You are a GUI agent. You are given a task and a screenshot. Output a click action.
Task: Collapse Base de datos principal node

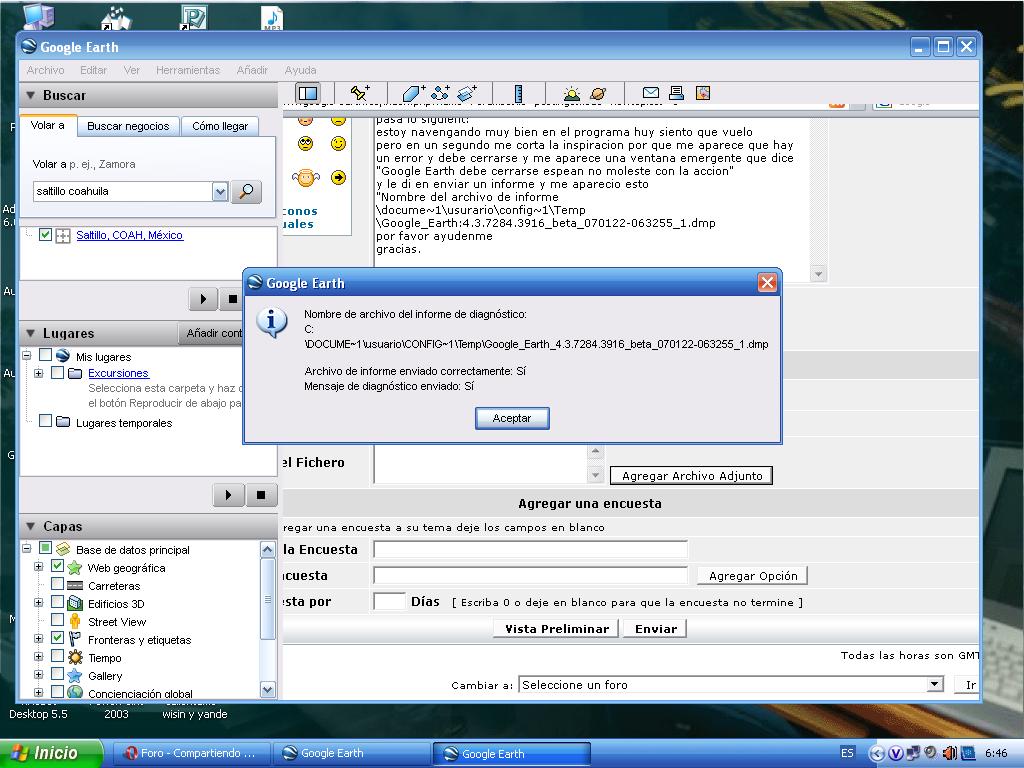27,549
